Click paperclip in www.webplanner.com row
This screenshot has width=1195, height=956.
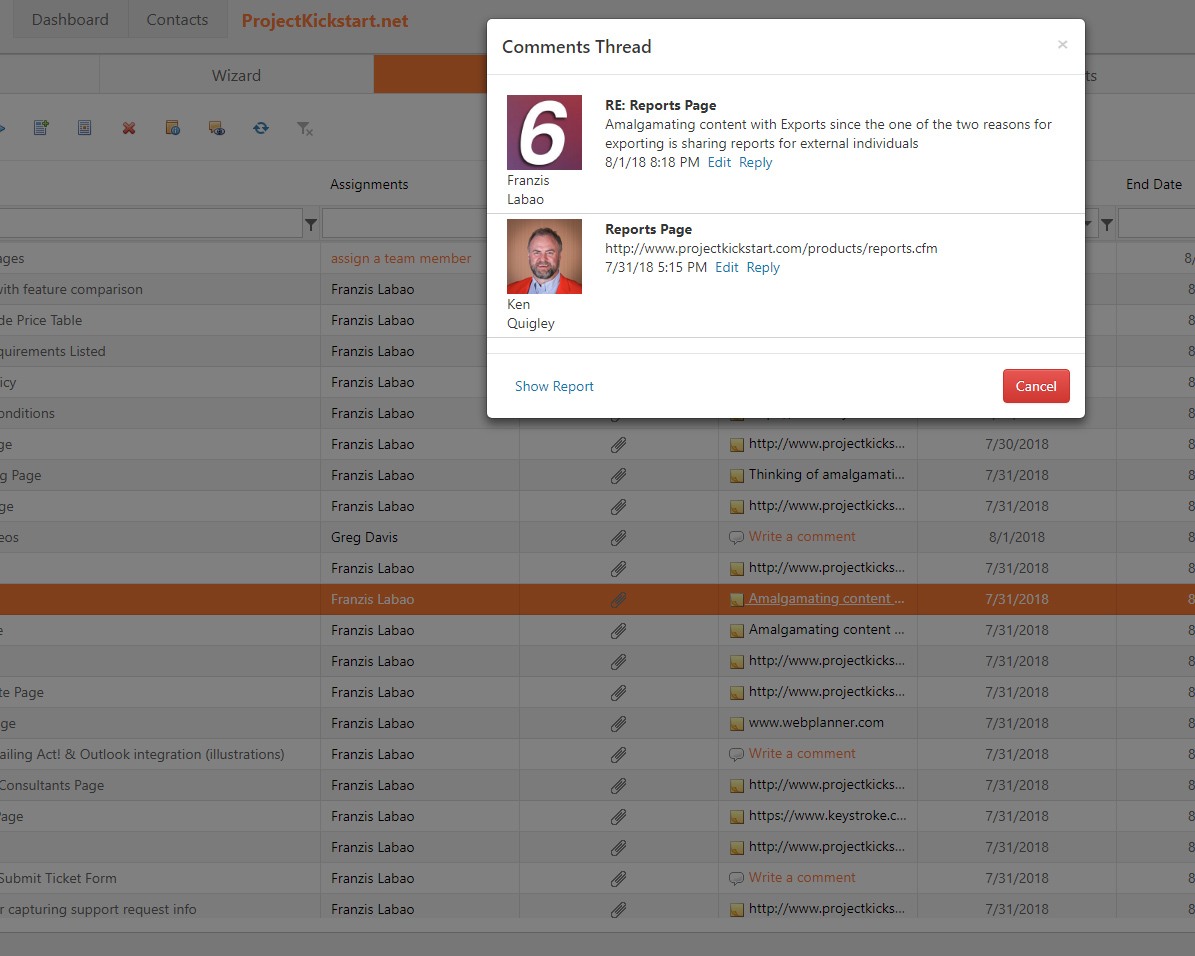[x=619, y=723]
